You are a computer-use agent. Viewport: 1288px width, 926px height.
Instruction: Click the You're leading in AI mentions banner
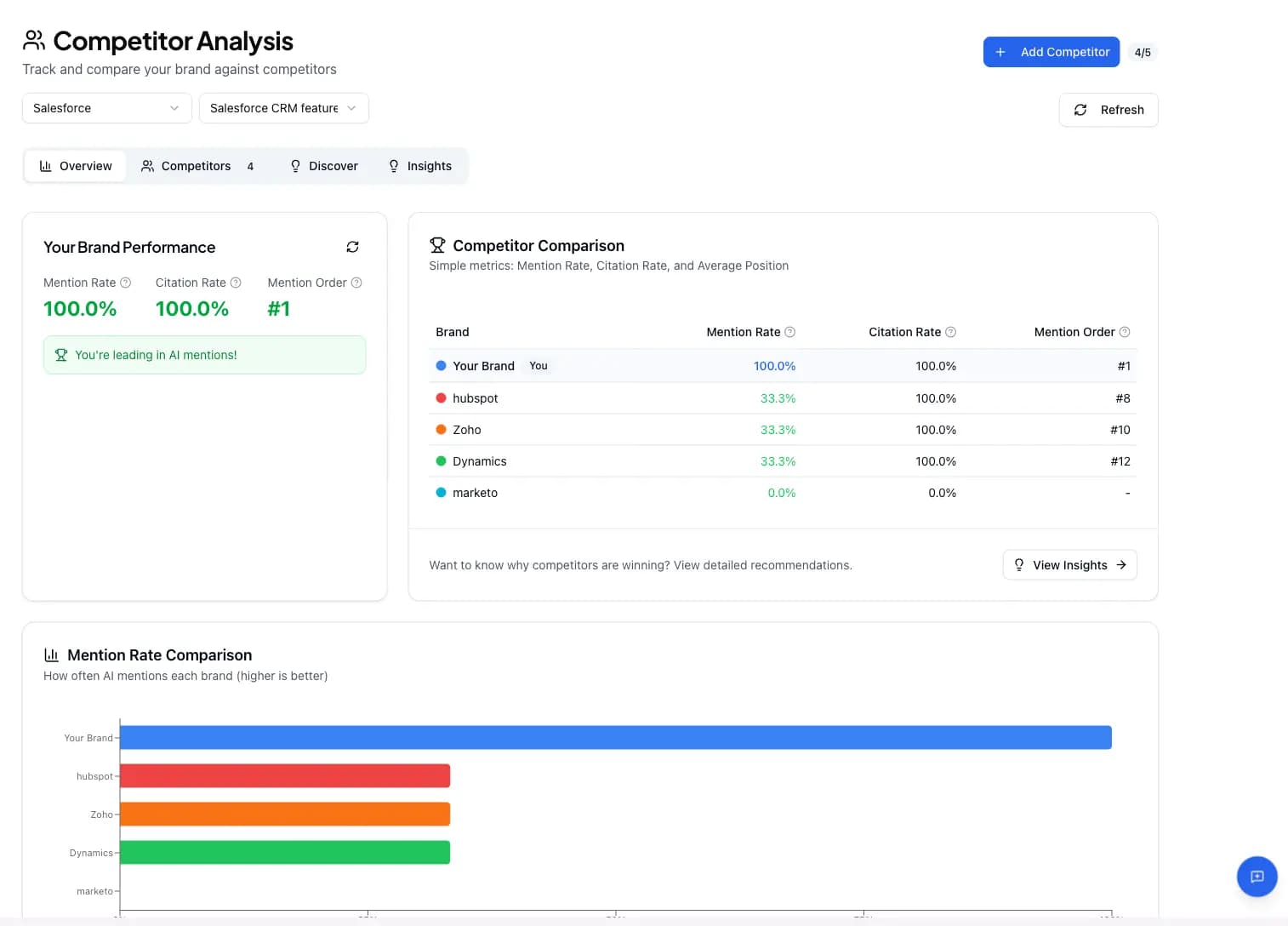[204, 355]
